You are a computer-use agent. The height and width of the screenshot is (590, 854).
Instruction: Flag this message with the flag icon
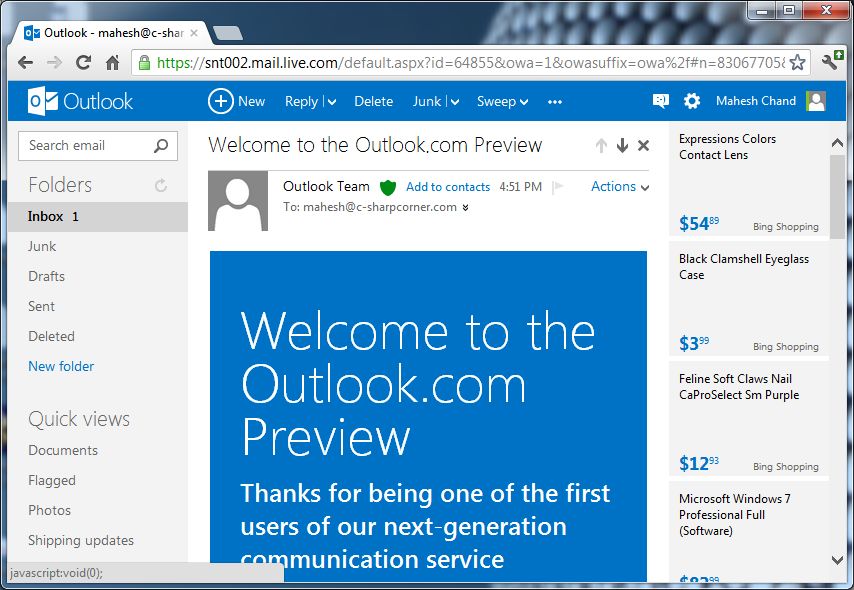pos(557,187)
